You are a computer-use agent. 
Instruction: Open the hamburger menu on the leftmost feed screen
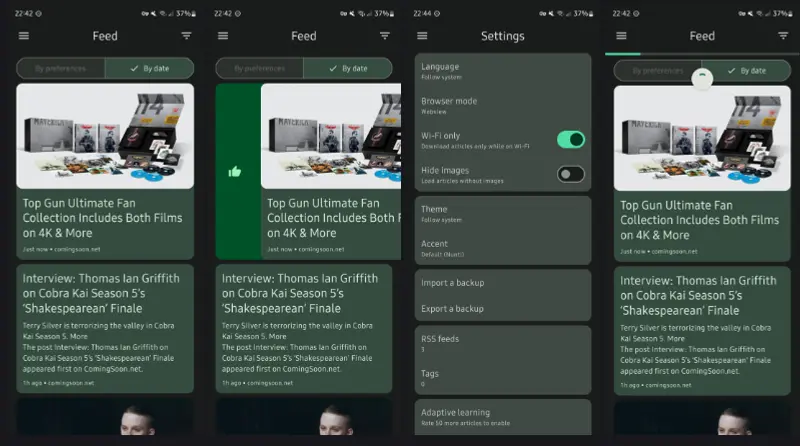pos(24,36)
